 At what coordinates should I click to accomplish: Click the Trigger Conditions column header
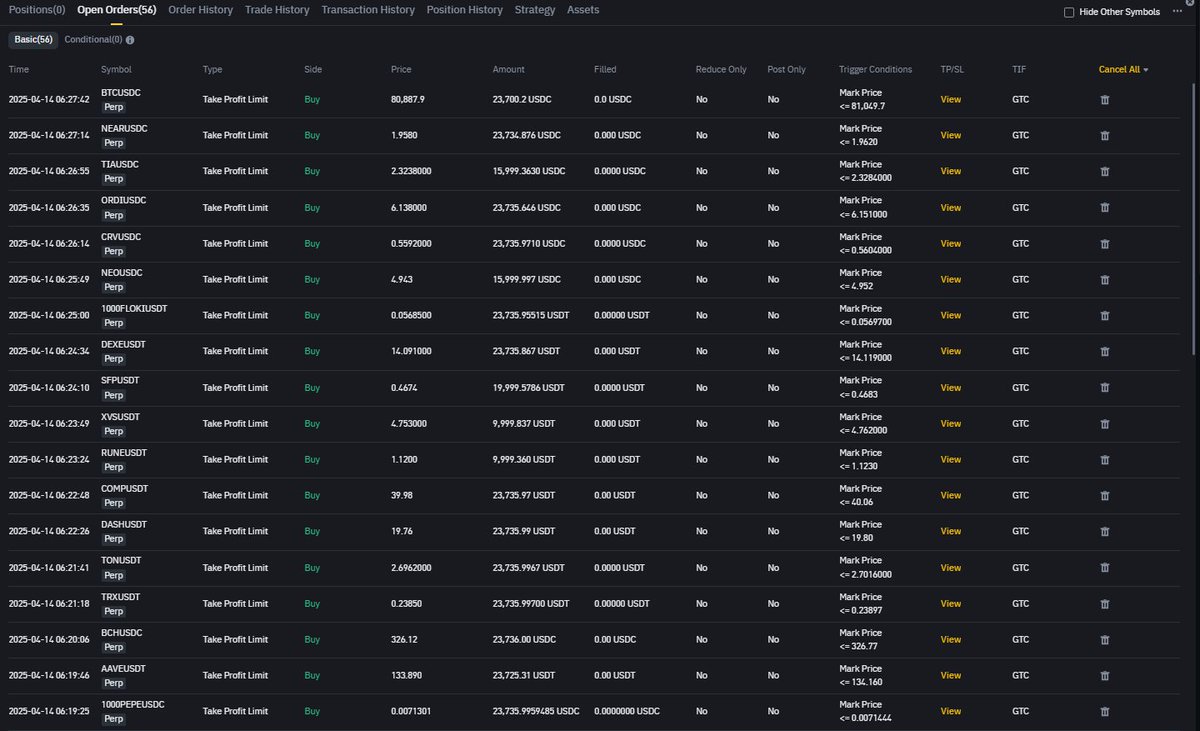876,70
